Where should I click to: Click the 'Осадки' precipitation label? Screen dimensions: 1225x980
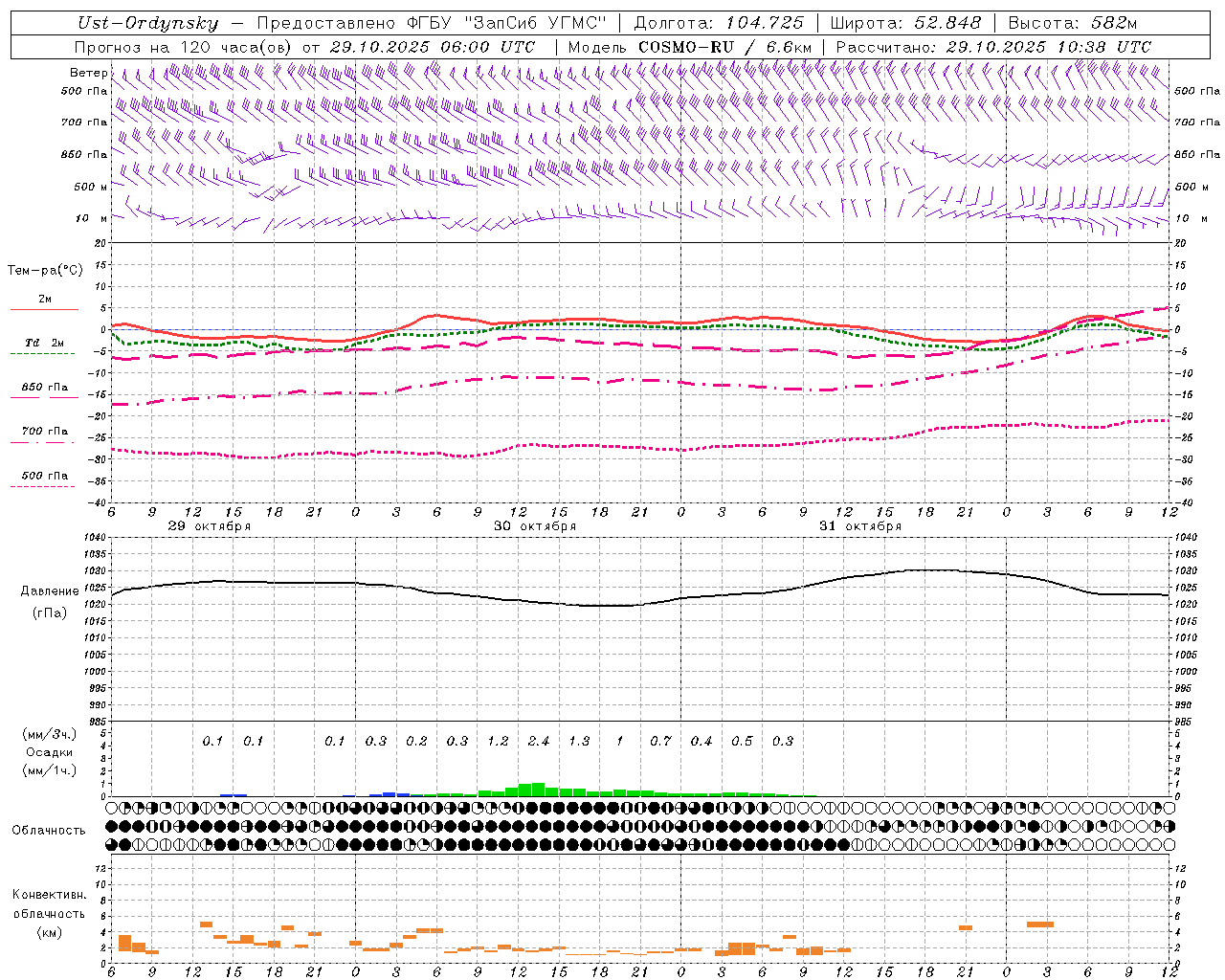click(50, 752)
